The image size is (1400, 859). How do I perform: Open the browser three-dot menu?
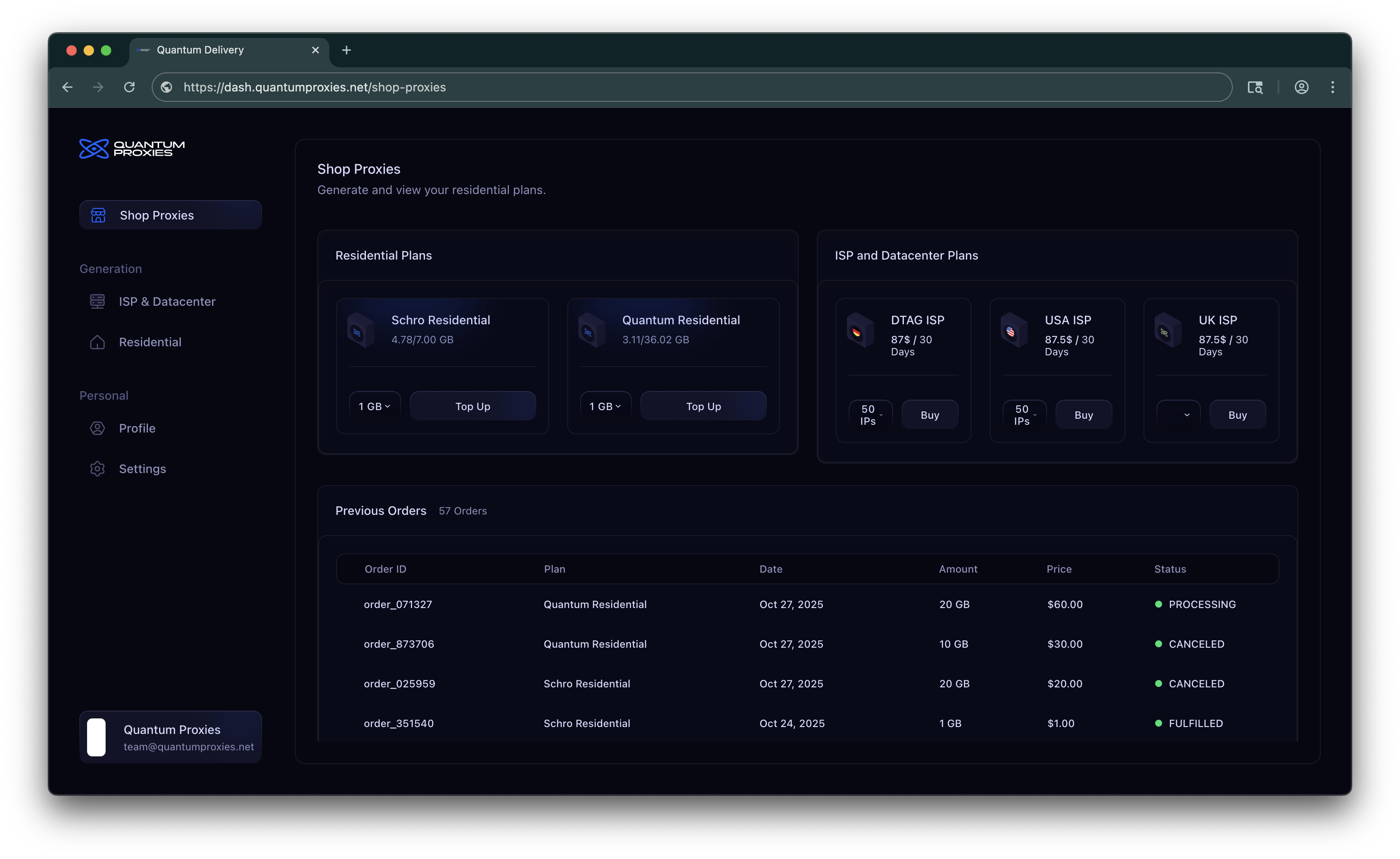[1332, 87]
